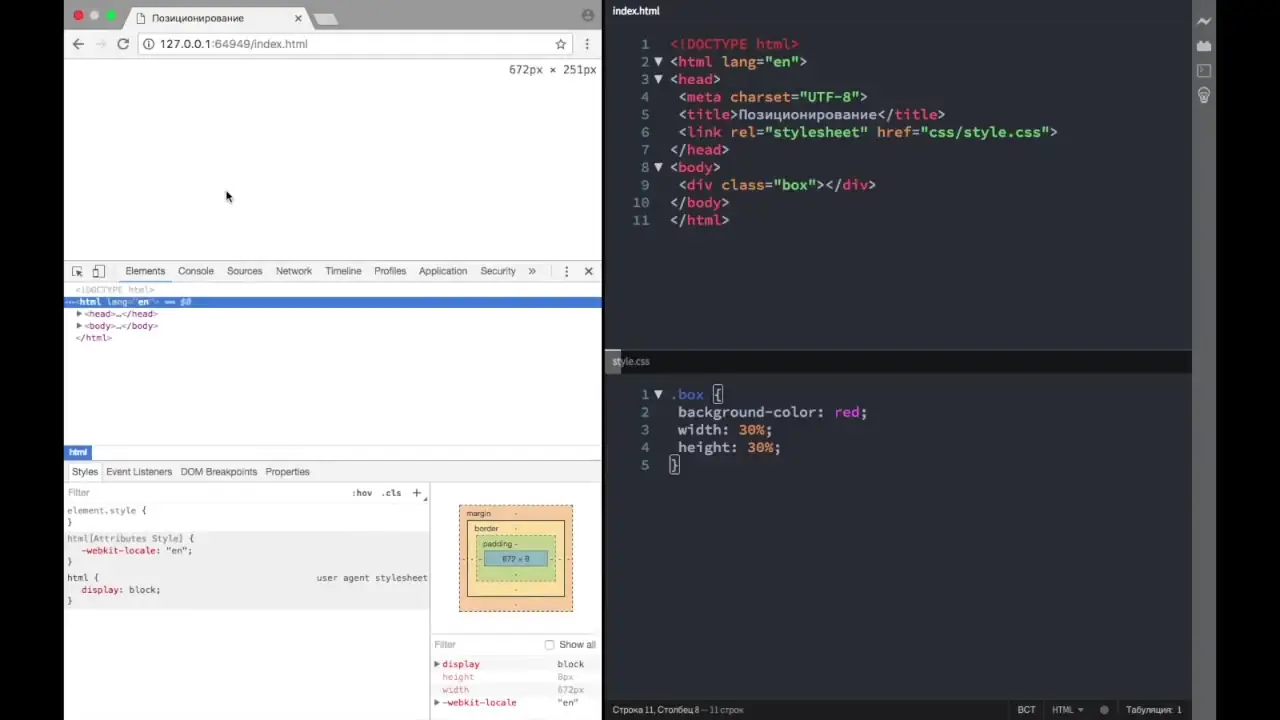This screenshot has height=720, width=1280.
Task: Show more DevTools tabs via chevron
Action: pos(532,271)
